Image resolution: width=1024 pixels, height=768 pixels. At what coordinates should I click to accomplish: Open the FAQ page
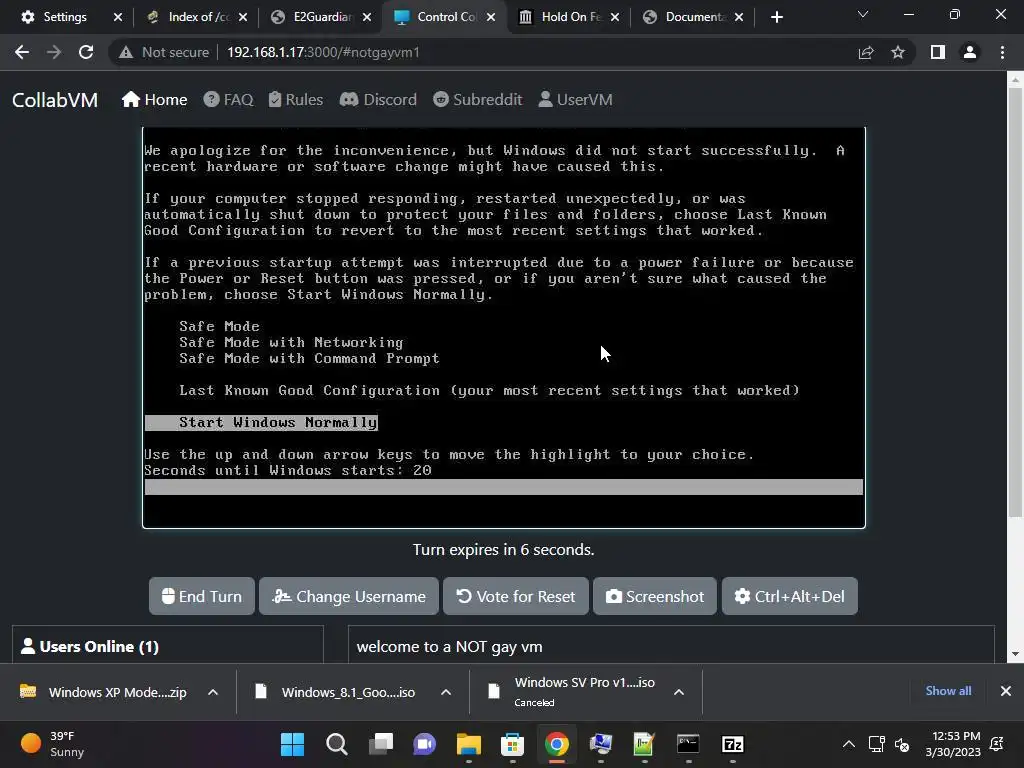tap(228, 99)
